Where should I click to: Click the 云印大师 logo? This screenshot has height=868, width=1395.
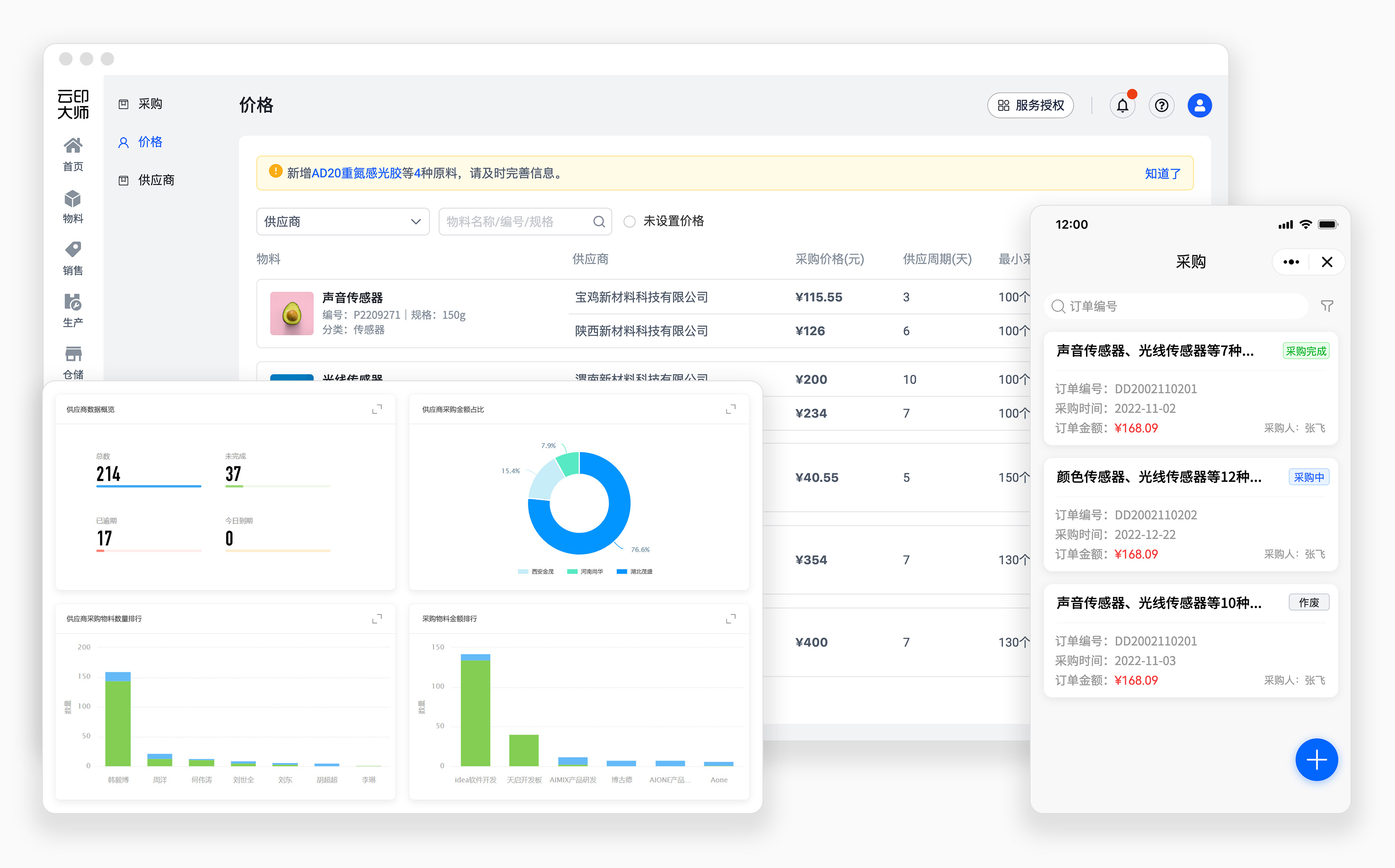73,104
